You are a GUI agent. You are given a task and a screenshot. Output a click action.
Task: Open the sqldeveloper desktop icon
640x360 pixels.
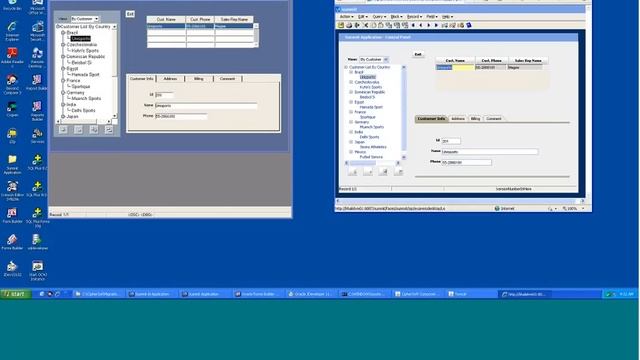point(38,242)
